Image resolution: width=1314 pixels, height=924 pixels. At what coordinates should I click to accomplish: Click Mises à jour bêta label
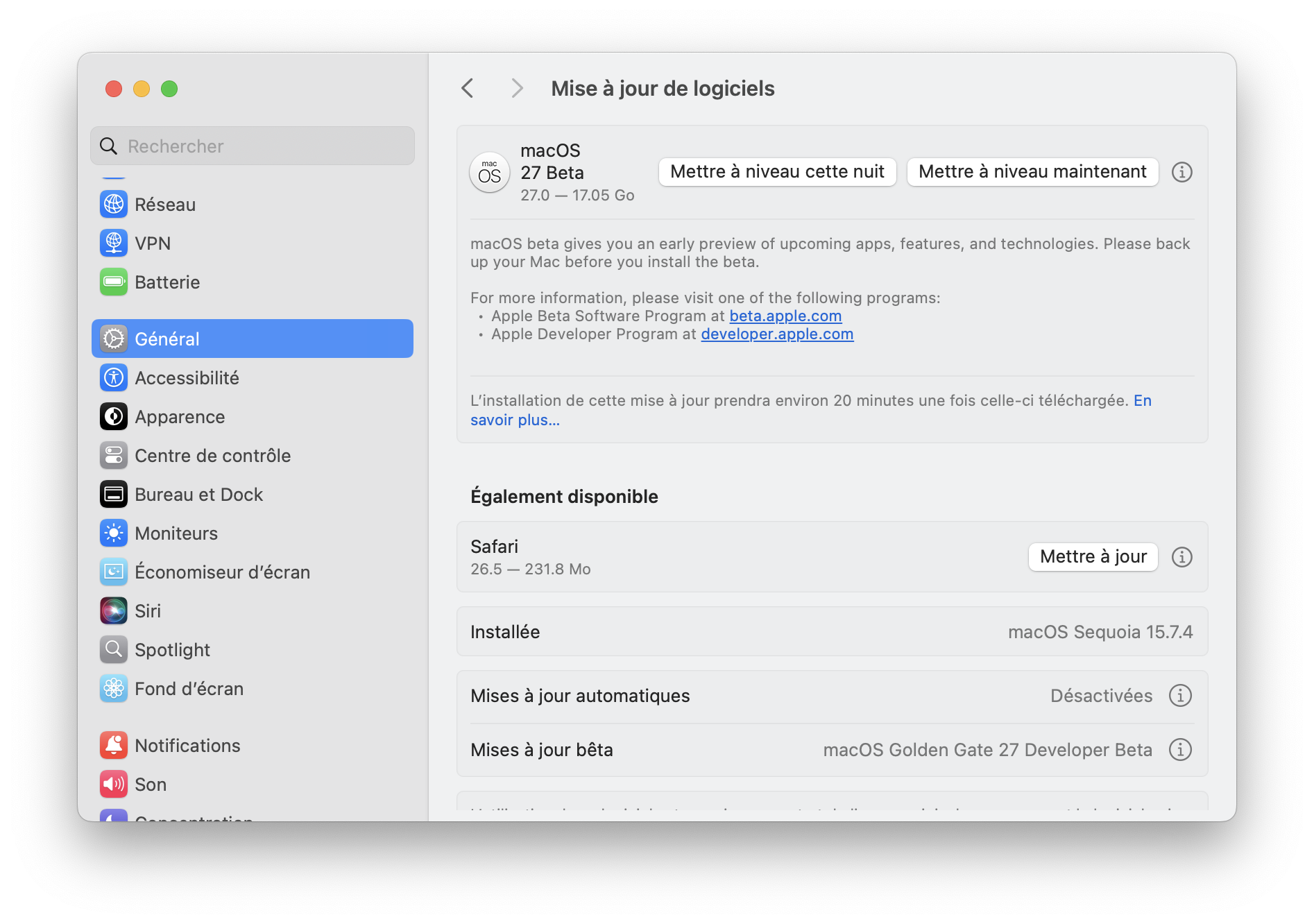click(542, 750)
